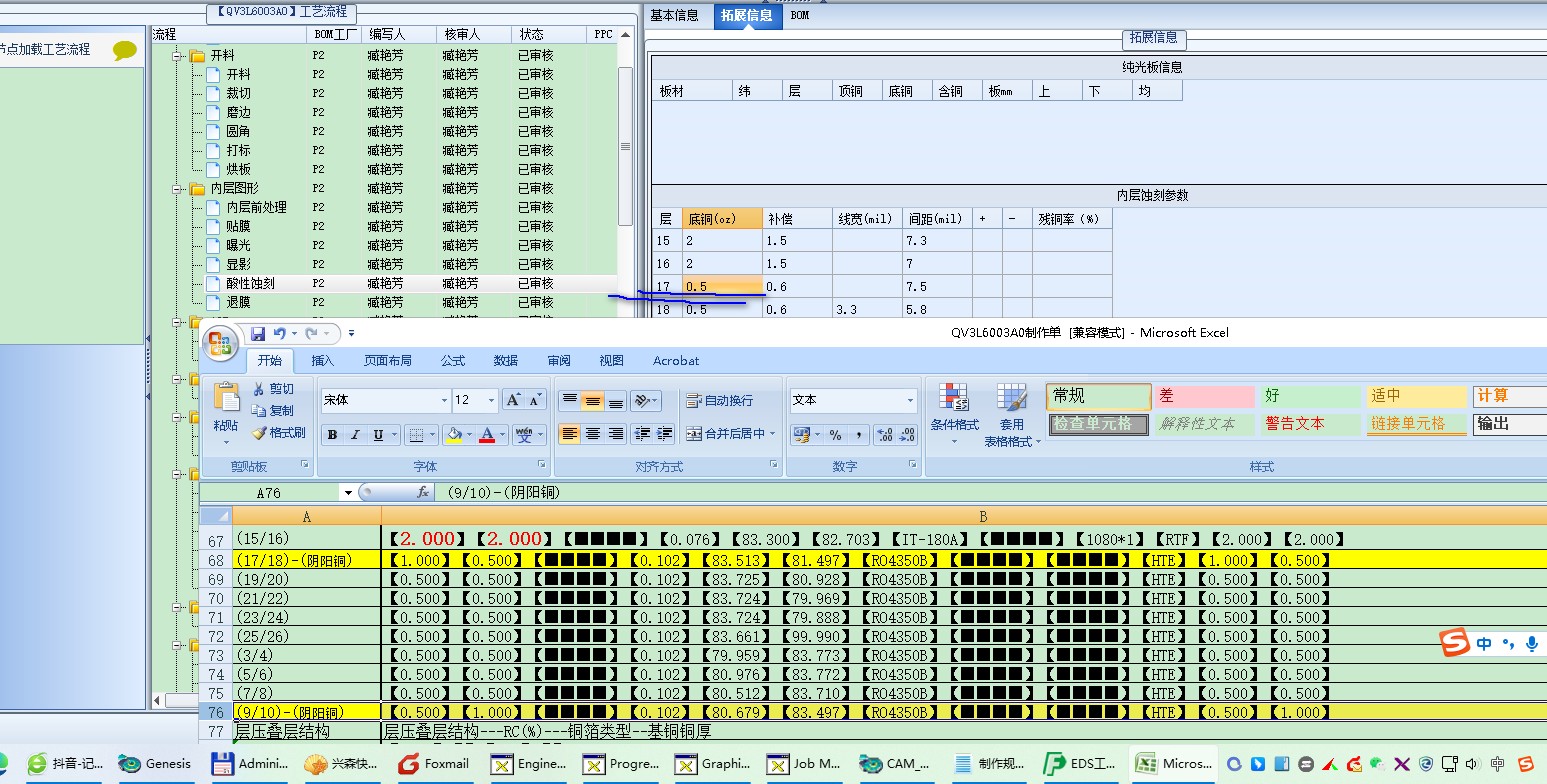Toggle center text horizontally

(x=593, y=434)
